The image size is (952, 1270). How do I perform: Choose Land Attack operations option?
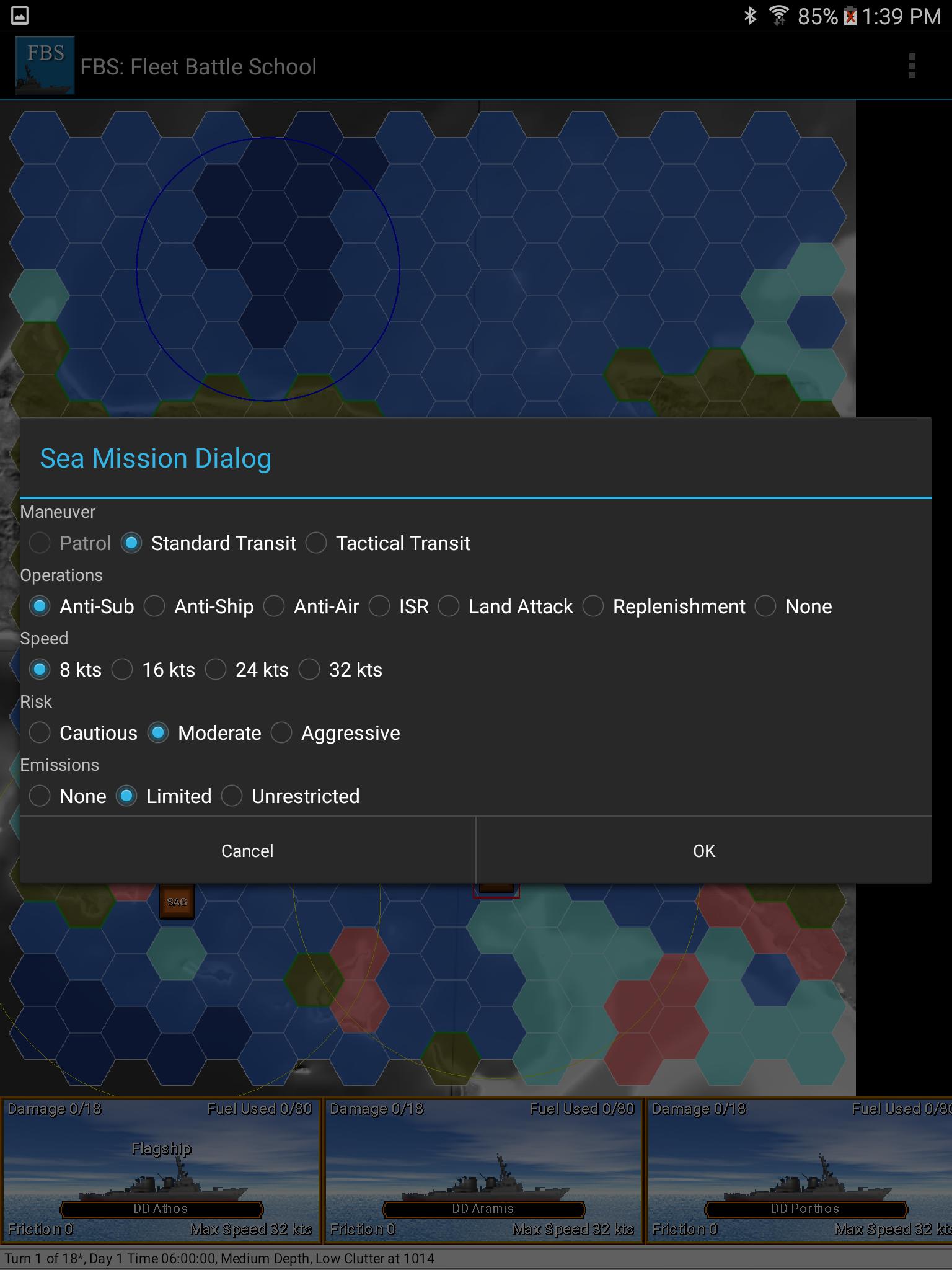(449, 606)
